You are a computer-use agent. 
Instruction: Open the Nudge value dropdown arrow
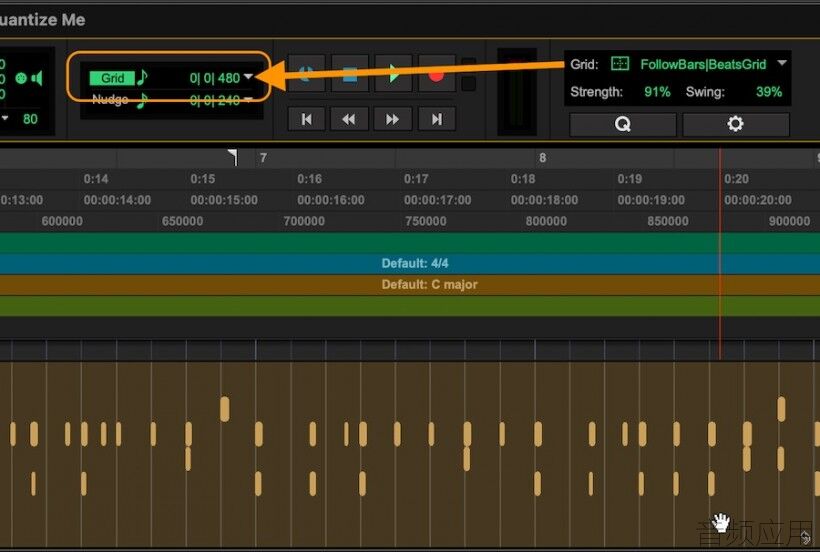pos(248,99)
